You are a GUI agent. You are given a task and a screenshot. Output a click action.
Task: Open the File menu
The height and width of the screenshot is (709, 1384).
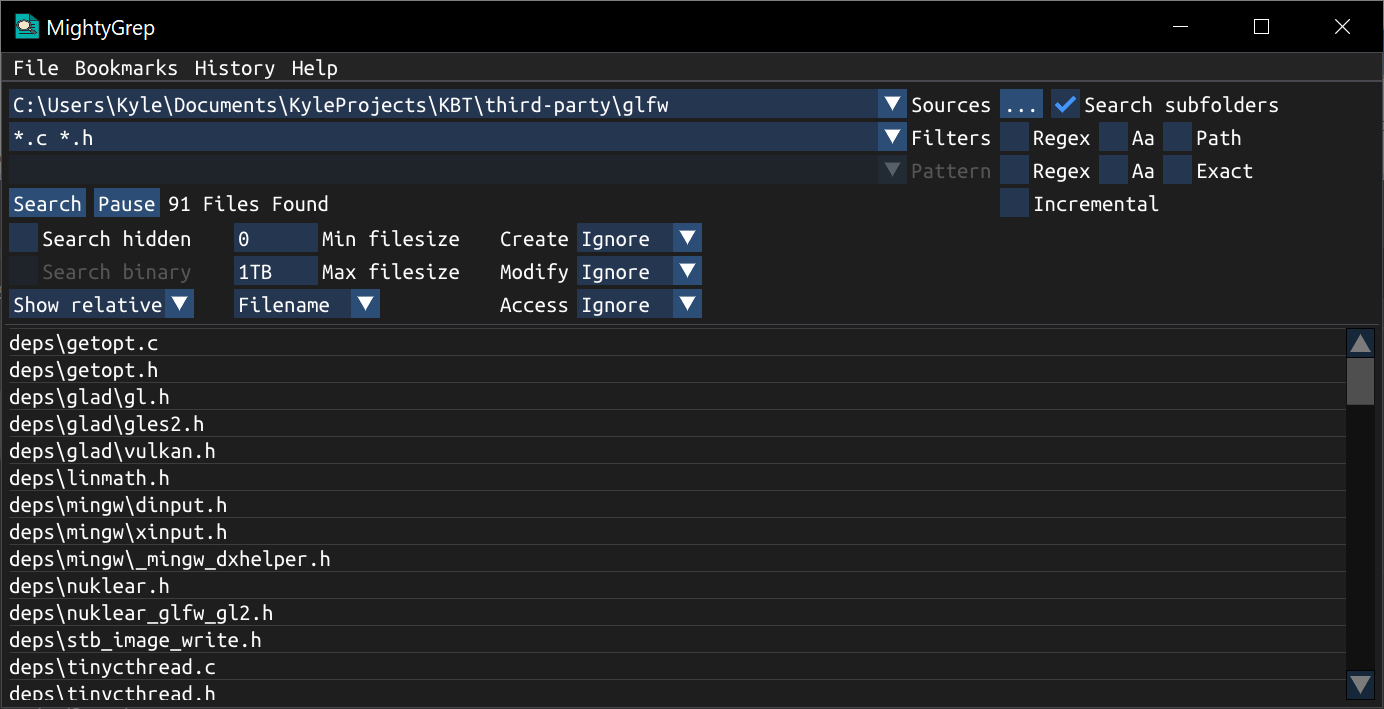(35, 68)
